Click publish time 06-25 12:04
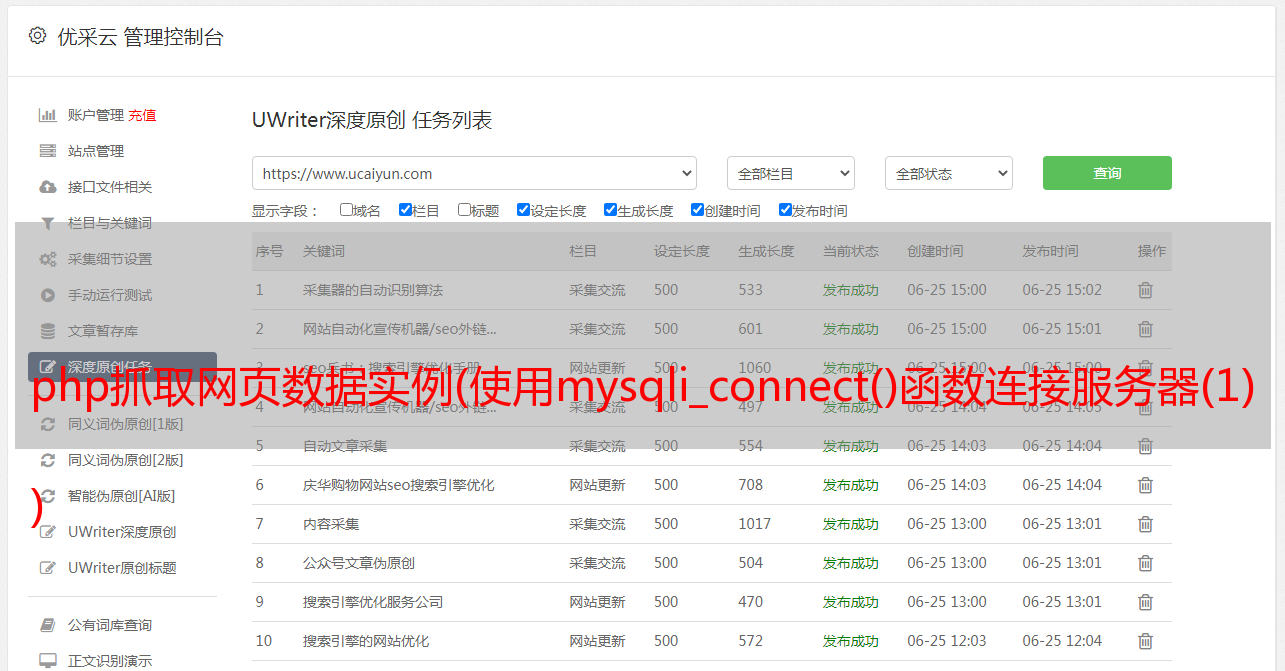Screen dimensions: 1285x671 (x=1062, y=641)
